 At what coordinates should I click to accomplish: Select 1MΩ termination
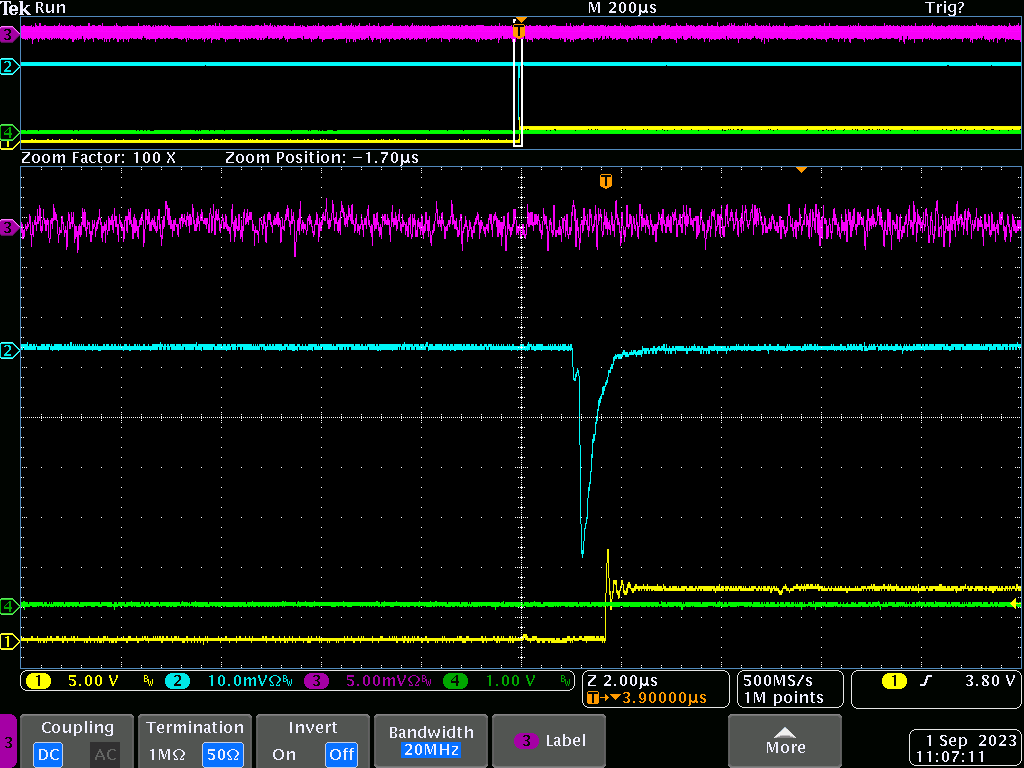tap(165, 754)
